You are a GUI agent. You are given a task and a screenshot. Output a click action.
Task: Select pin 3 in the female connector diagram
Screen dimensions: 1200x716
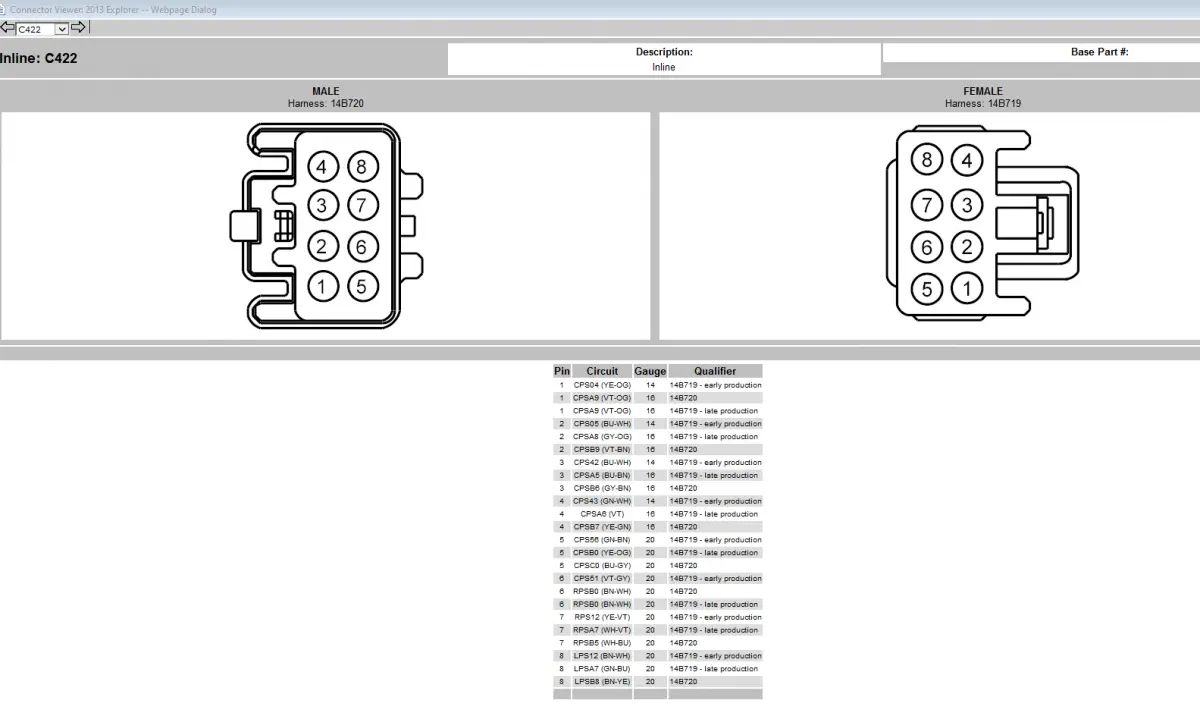point(966,206)
